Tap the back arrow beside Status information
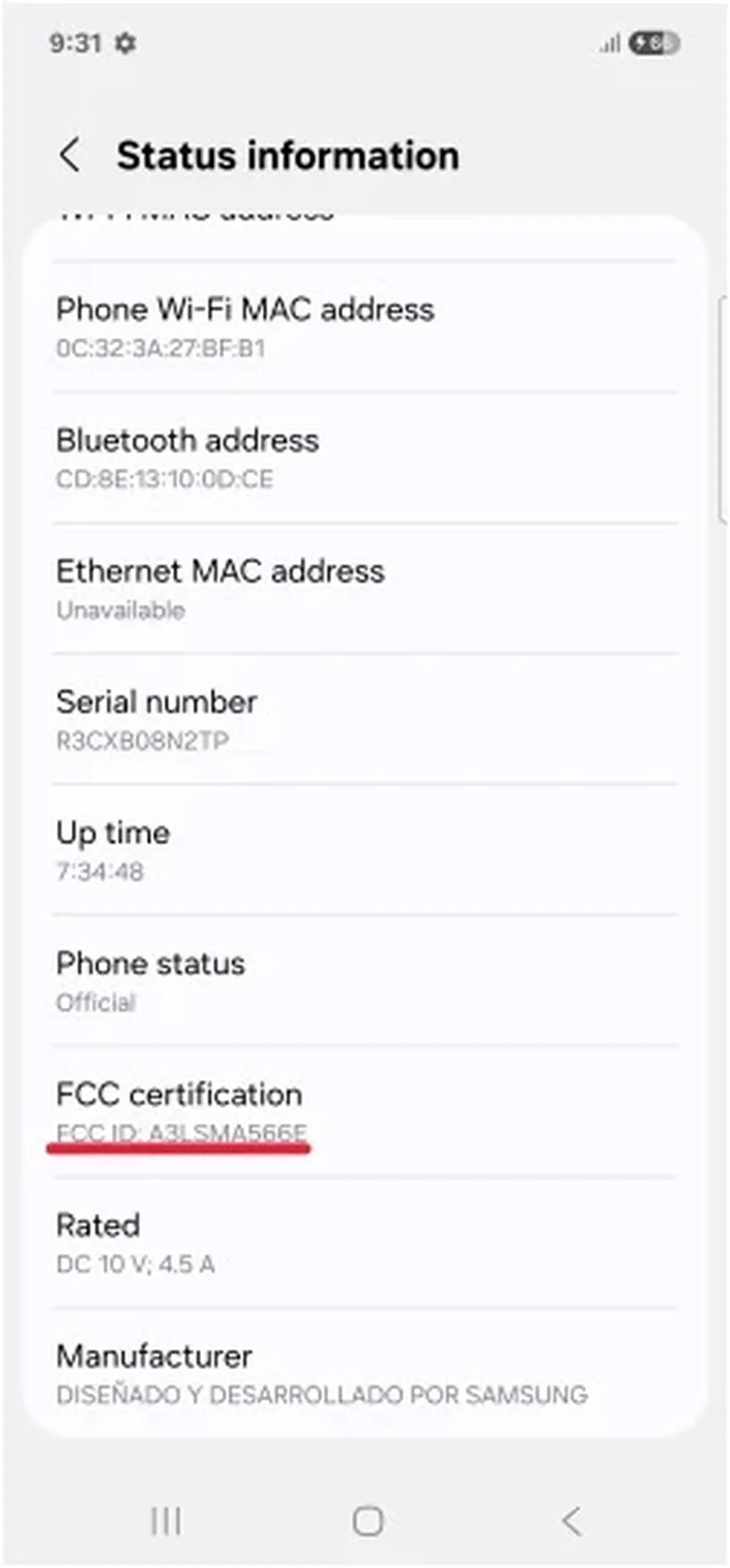The image size is (730, 1568). 70,156
